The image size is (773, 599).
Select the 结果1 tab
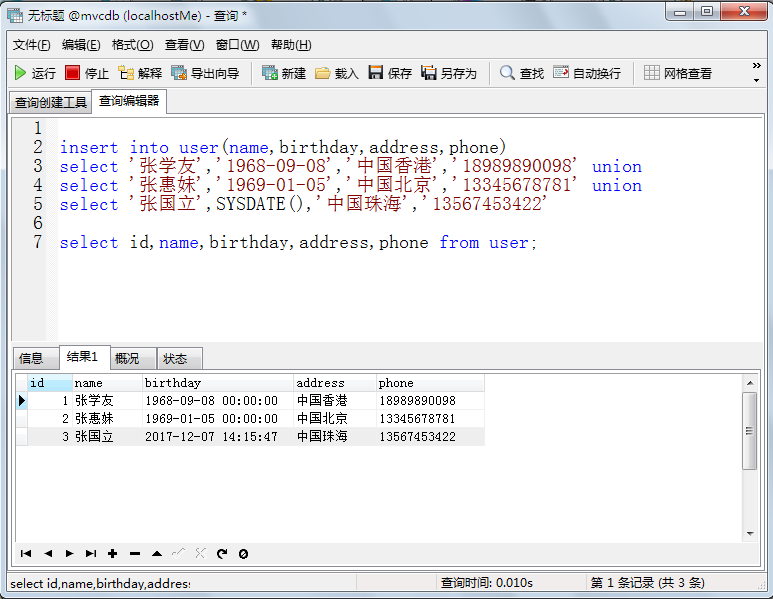pos(84,356)
